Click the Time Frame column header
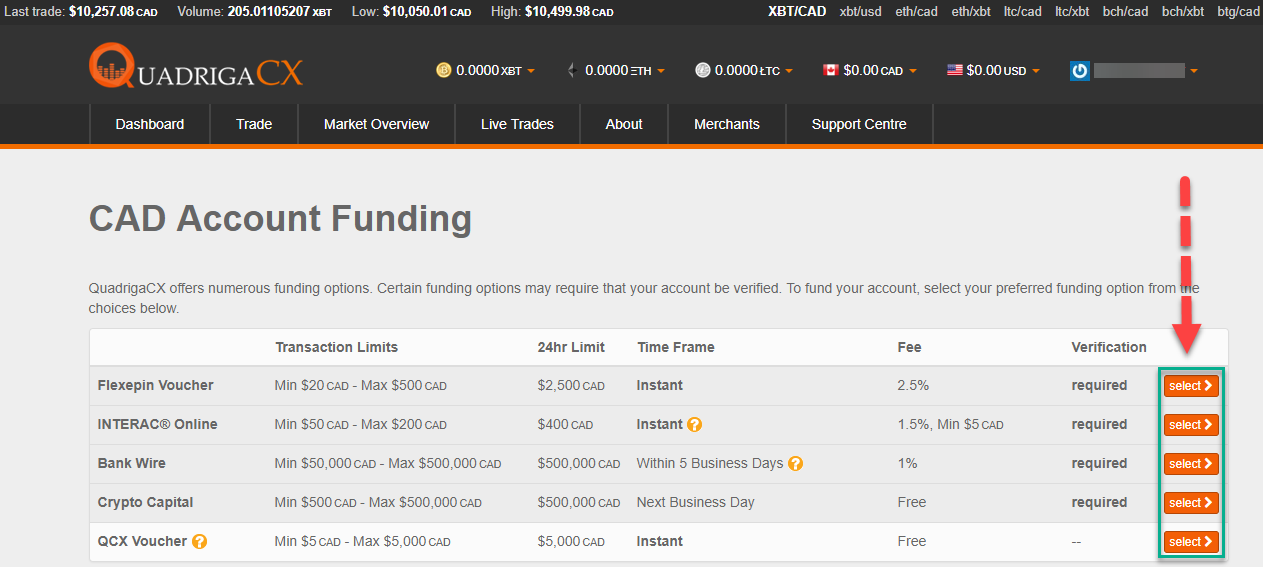1263x567 pixels. (x=676, y=347)
